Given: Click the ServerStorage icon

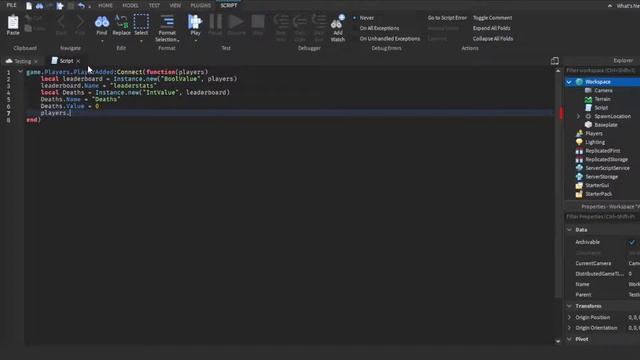Looking at the screenshot, I should click(579, 176).
